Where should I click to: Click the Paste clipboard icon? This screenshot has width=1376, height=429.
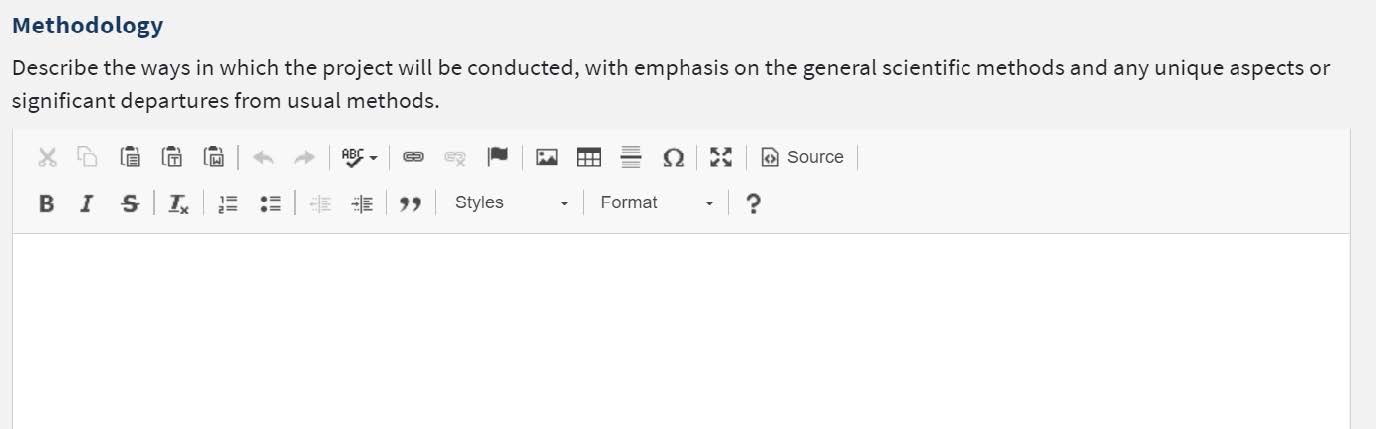click(x=130, y=157)
